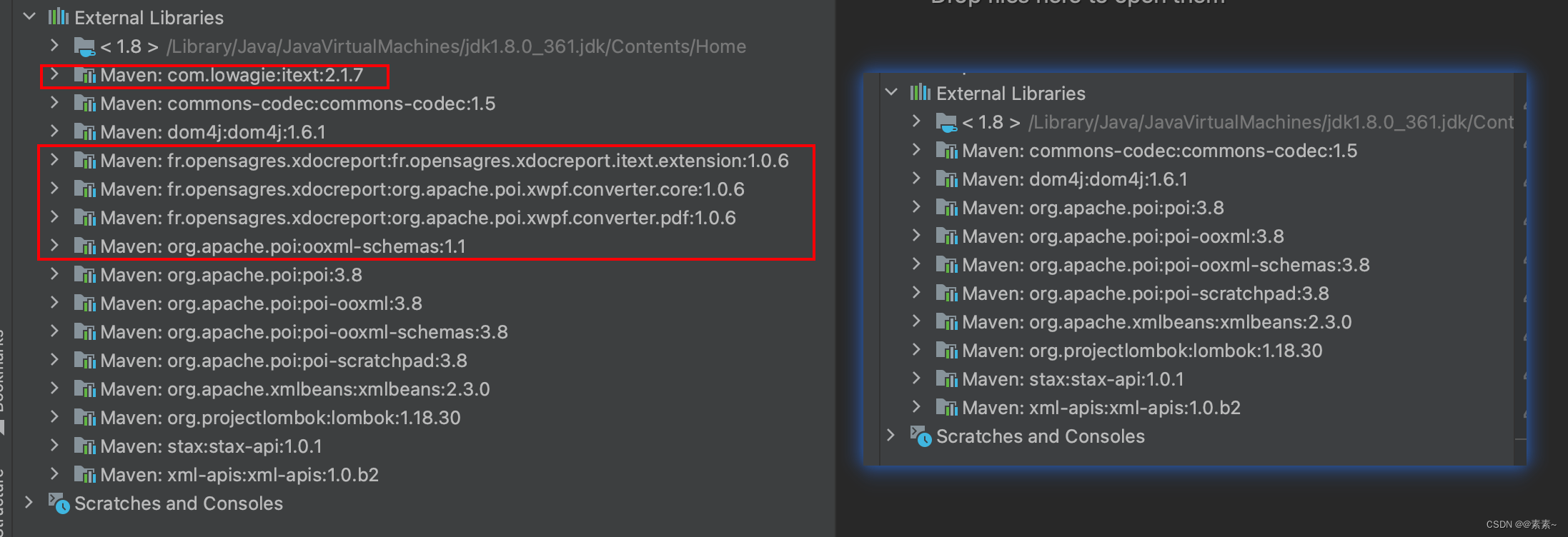The image size is (1568, 537).
Task: Expand ooxml-schemas:1.1 library node
Action: click(54, 246)
